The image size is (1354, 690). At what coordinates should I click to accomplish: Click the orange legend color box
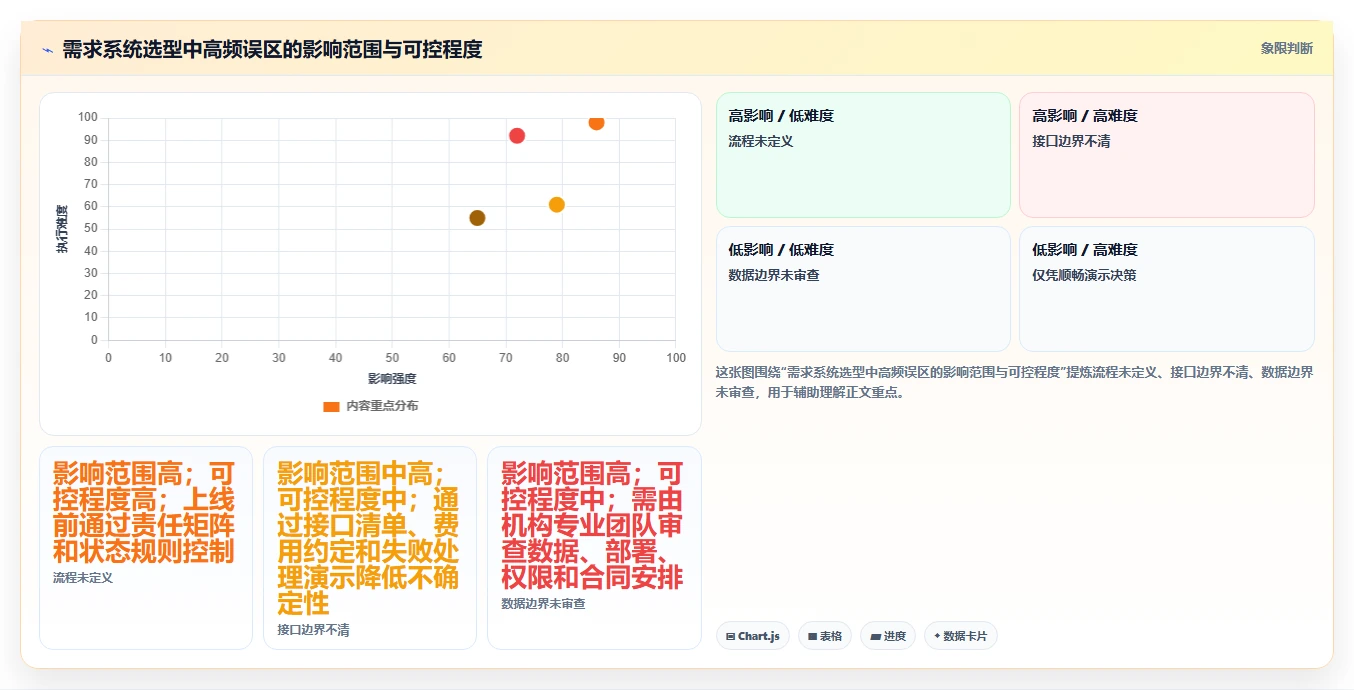pyautogui.click(x=331, y=406)
